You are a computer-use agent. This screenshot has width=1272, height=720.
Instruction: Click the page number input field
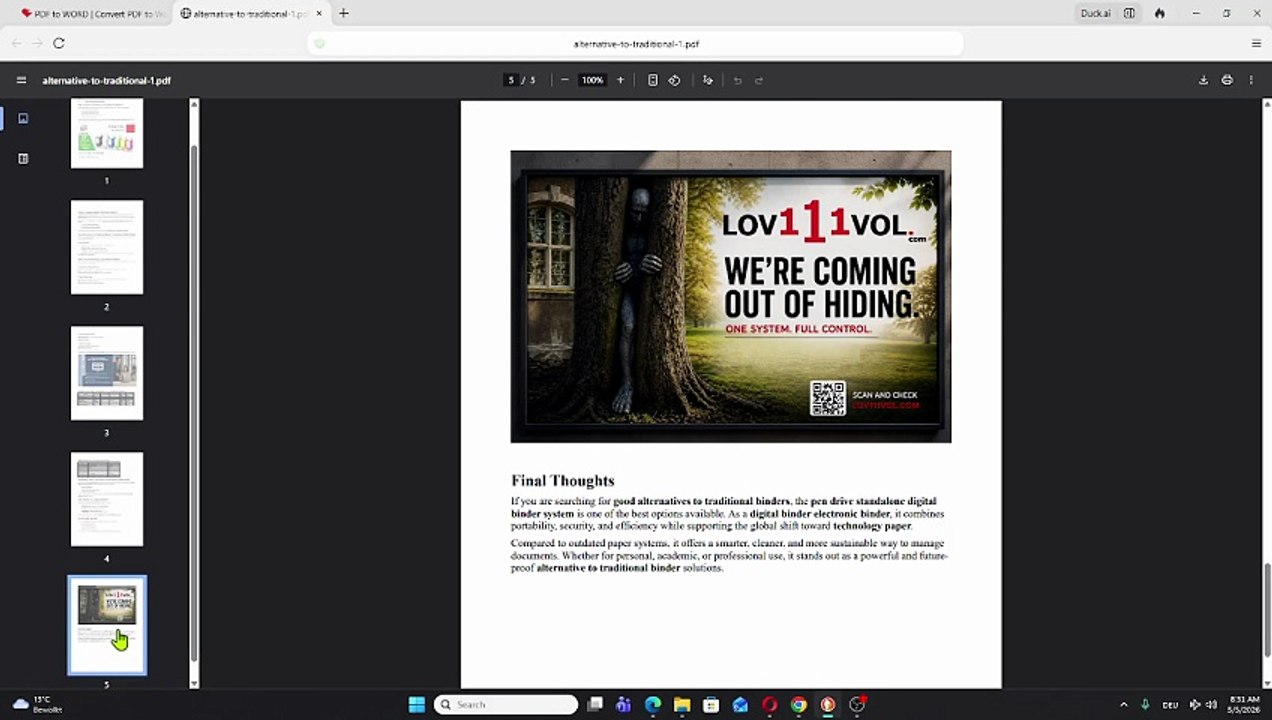511,80
